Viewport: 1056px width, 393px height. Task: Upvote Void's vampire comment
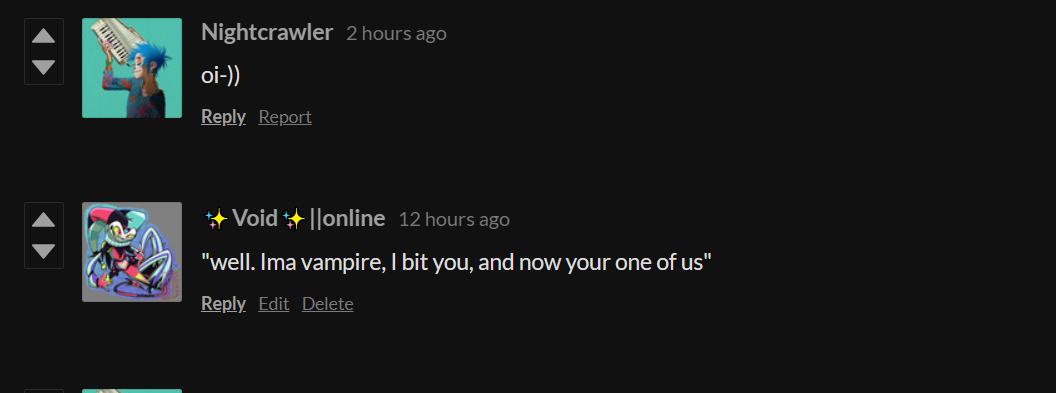(44, 219)
